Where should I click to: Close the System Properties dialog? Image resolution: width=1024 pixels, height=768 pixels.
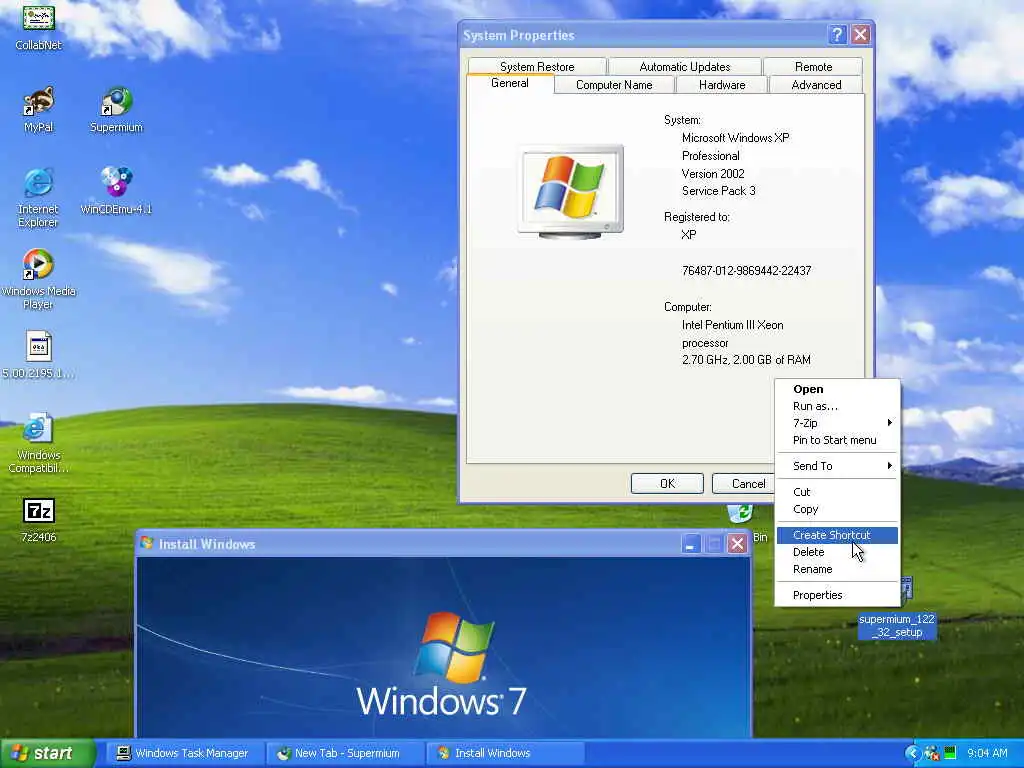click(861, 35)
